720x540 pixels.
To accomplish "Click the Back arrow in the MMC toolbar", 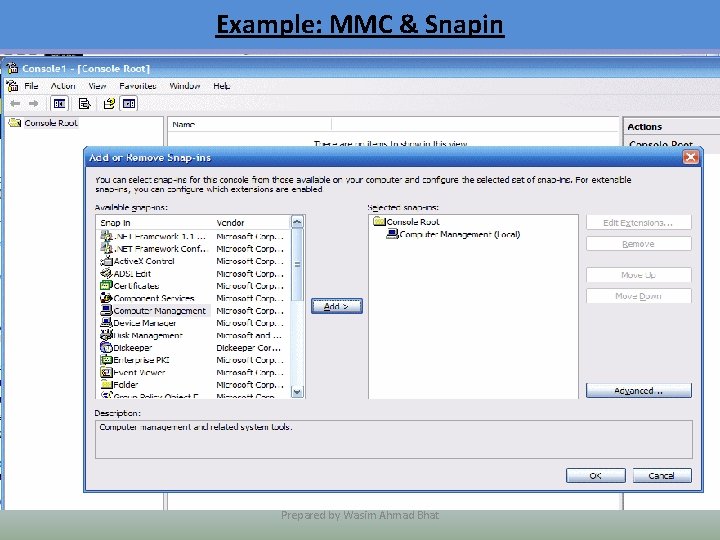I will click(x=15, y=104).
